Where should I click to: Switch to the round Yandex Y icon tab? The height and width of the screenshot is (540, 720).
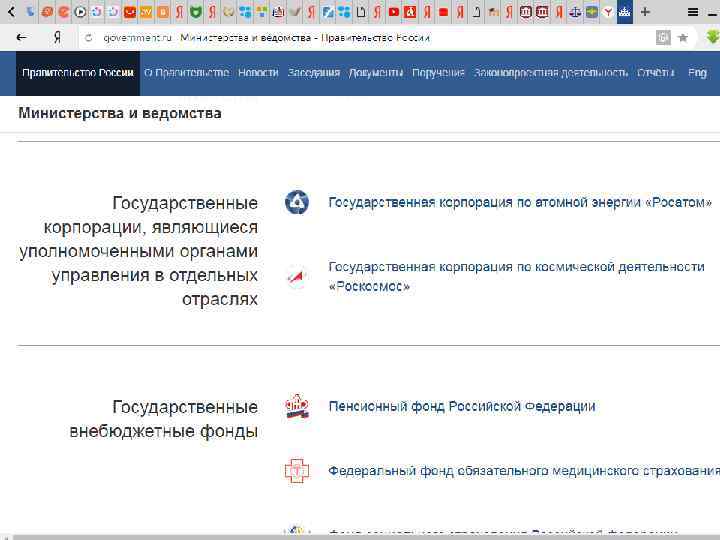[x=608, y=12]
